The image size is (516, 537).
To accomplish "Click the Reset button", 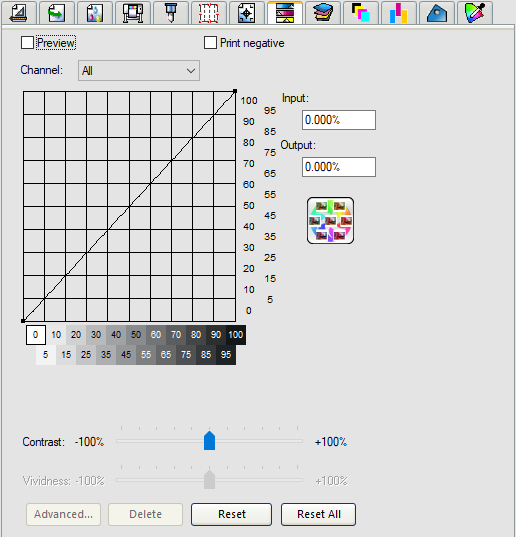I will tap(231, 514).
